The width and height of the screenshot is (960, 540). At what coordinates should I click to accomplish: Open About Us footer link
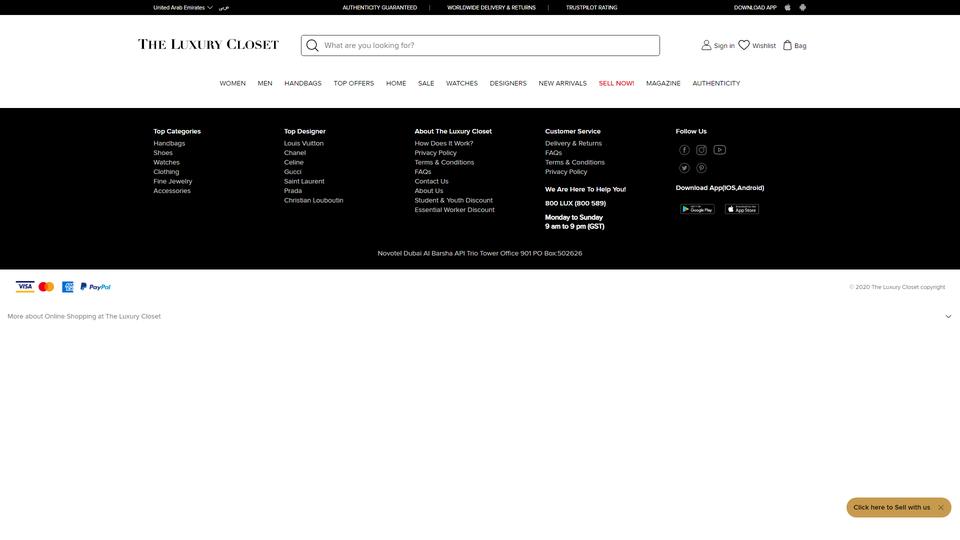[x=429, y=191]
